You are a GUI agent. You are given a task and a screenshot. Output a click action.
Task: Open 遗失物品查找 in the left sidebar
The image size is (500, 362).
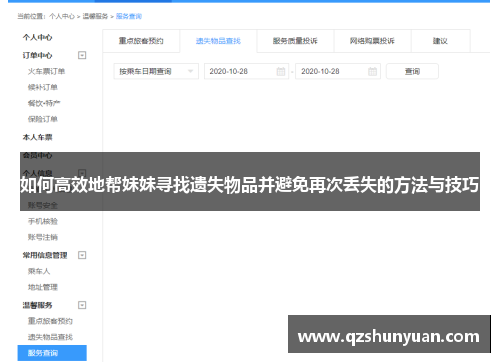pos(50,337)
